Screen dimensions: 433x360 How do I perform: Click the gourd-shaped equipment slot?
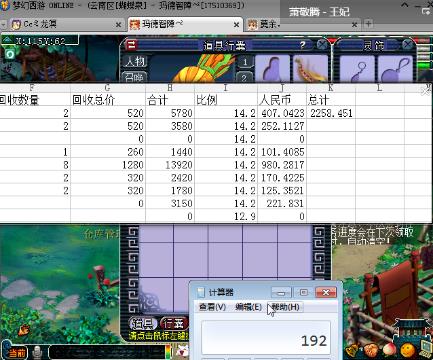coord(272,69)
